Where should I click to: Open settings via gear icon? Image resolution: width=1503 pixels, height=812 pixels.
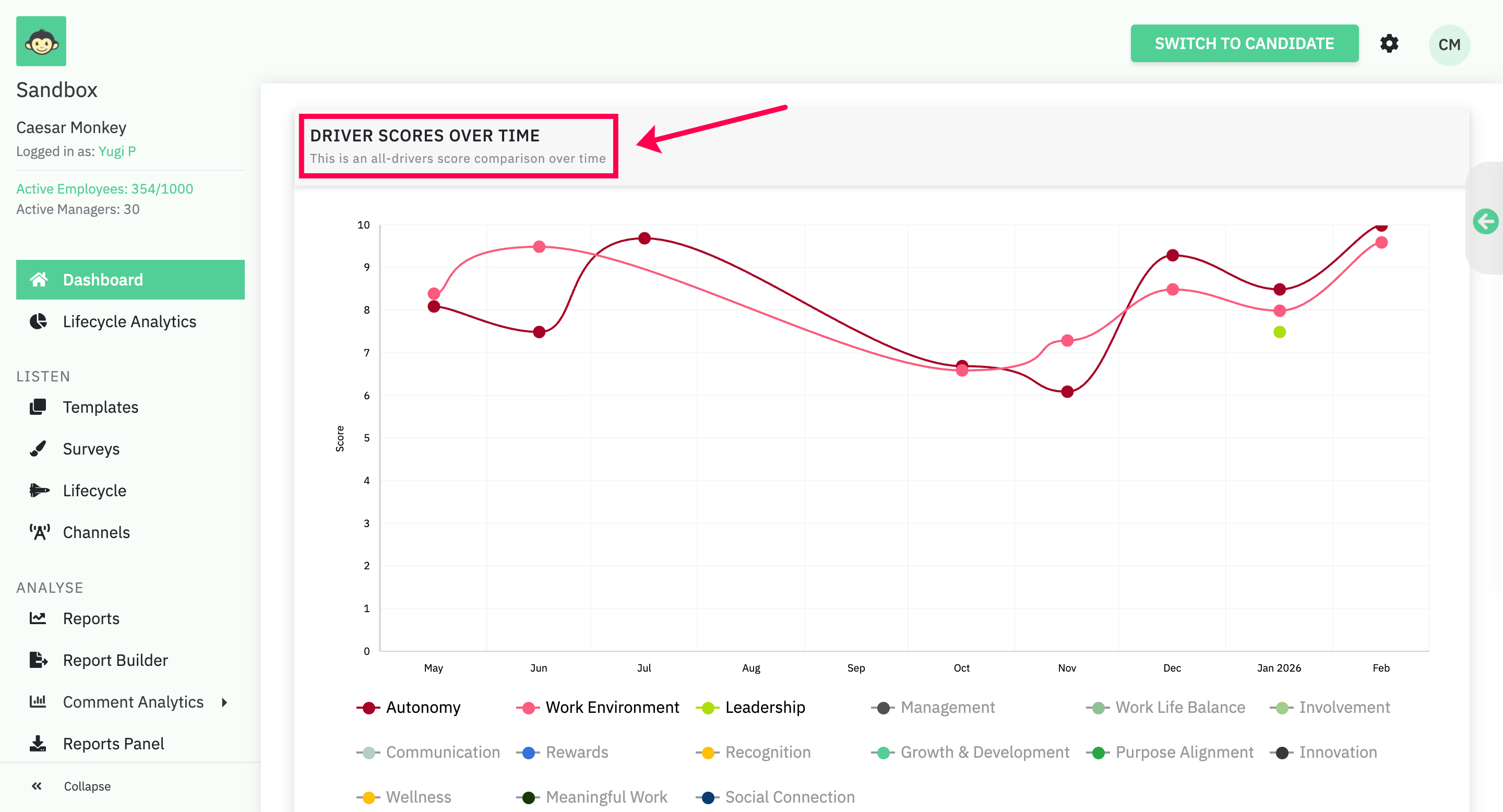click(x=1389, y=44)
